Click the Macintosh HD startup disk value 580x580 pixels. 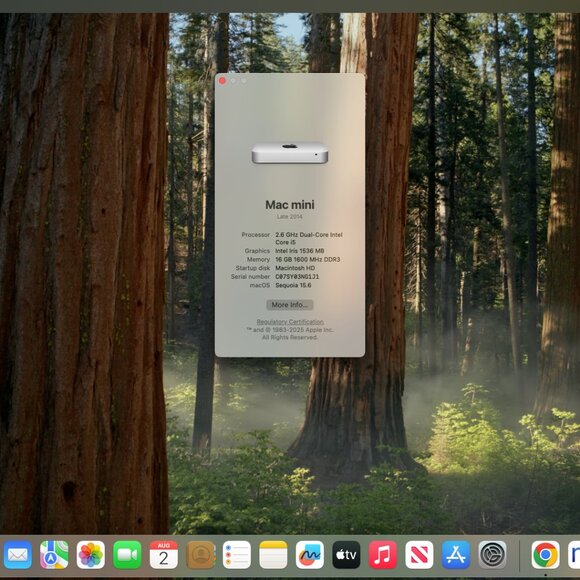295,268
